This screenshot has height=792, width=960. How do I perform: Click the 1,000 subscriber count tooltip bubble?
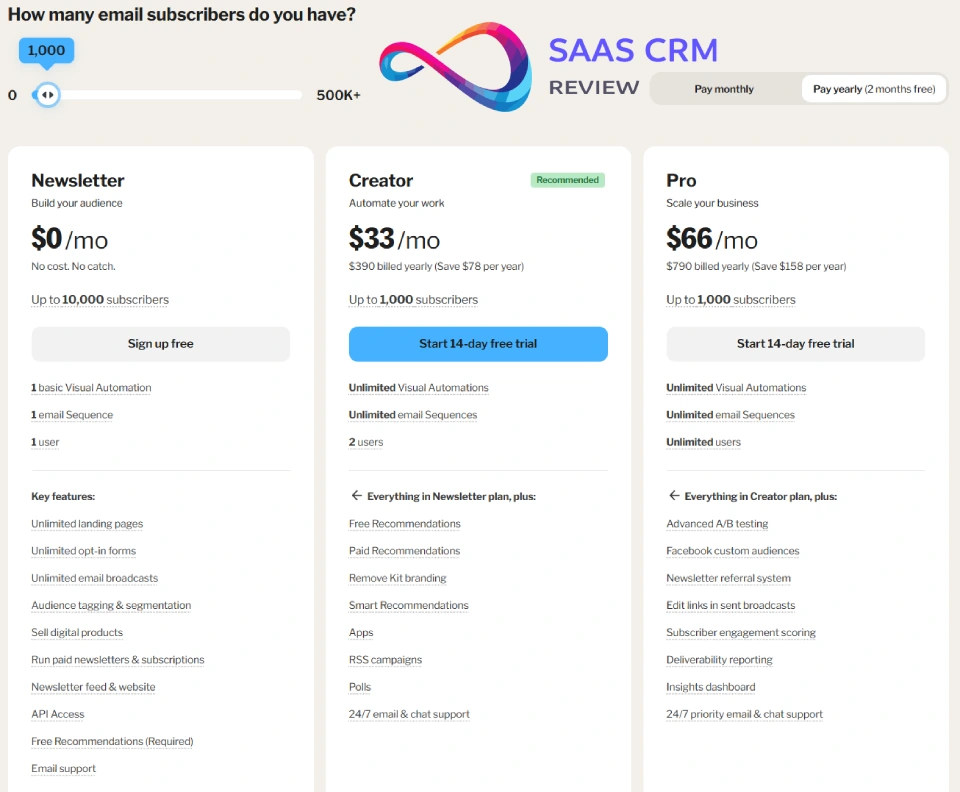coord(46,51)
